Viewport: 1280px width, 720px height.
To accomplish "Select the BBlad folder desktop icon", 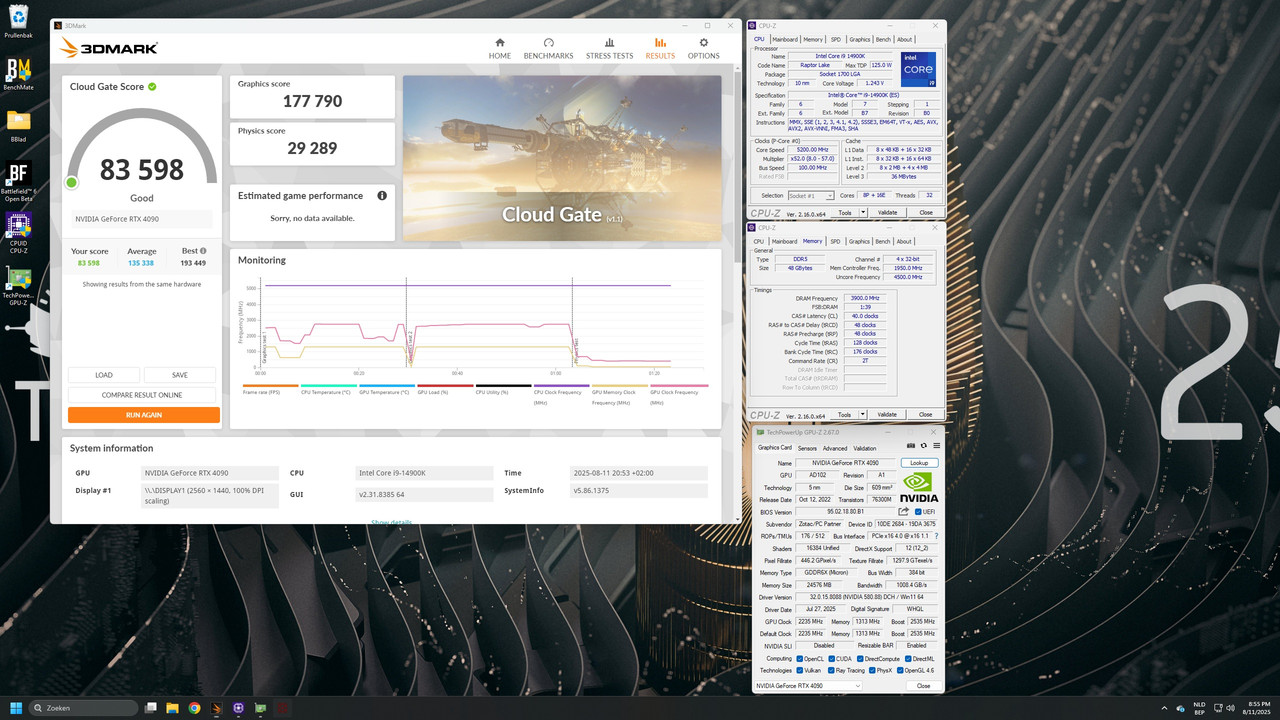I will 18,126.
